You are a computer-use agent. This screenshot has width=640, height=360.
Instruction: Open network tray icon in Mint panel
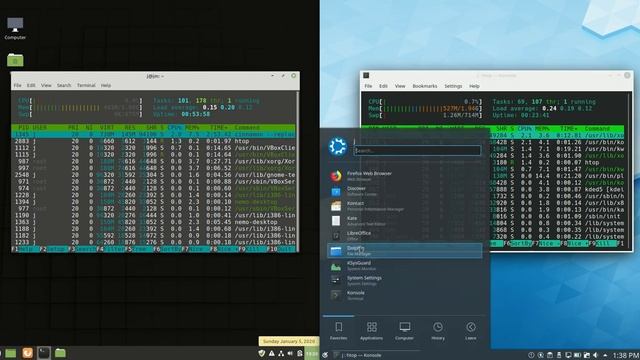281,353
